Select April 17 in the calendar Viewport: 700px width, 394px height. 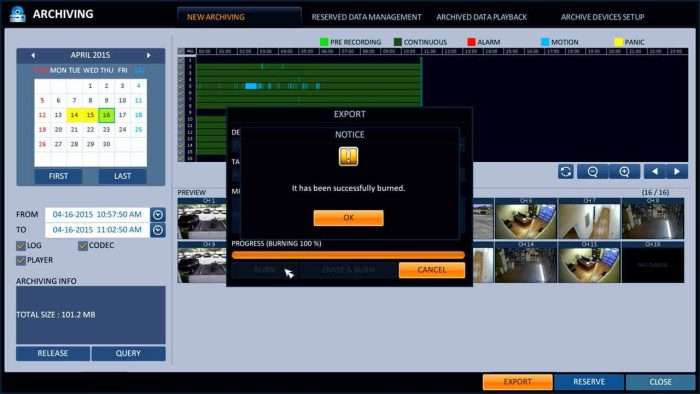click(x=122, y=115)
